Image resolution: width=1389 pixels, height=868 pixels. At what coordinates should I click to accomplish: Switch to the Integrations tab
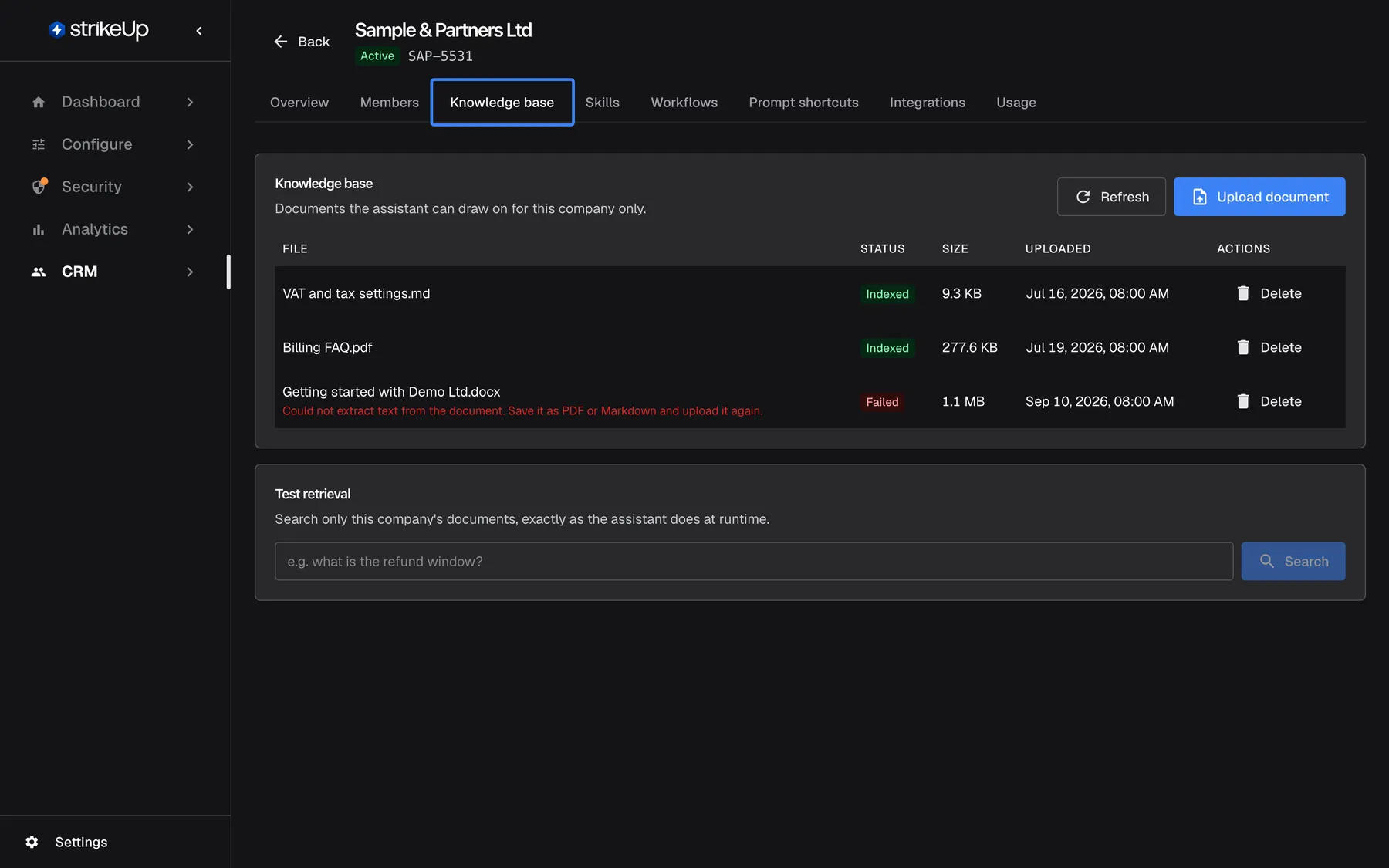(x=927, y=103)
